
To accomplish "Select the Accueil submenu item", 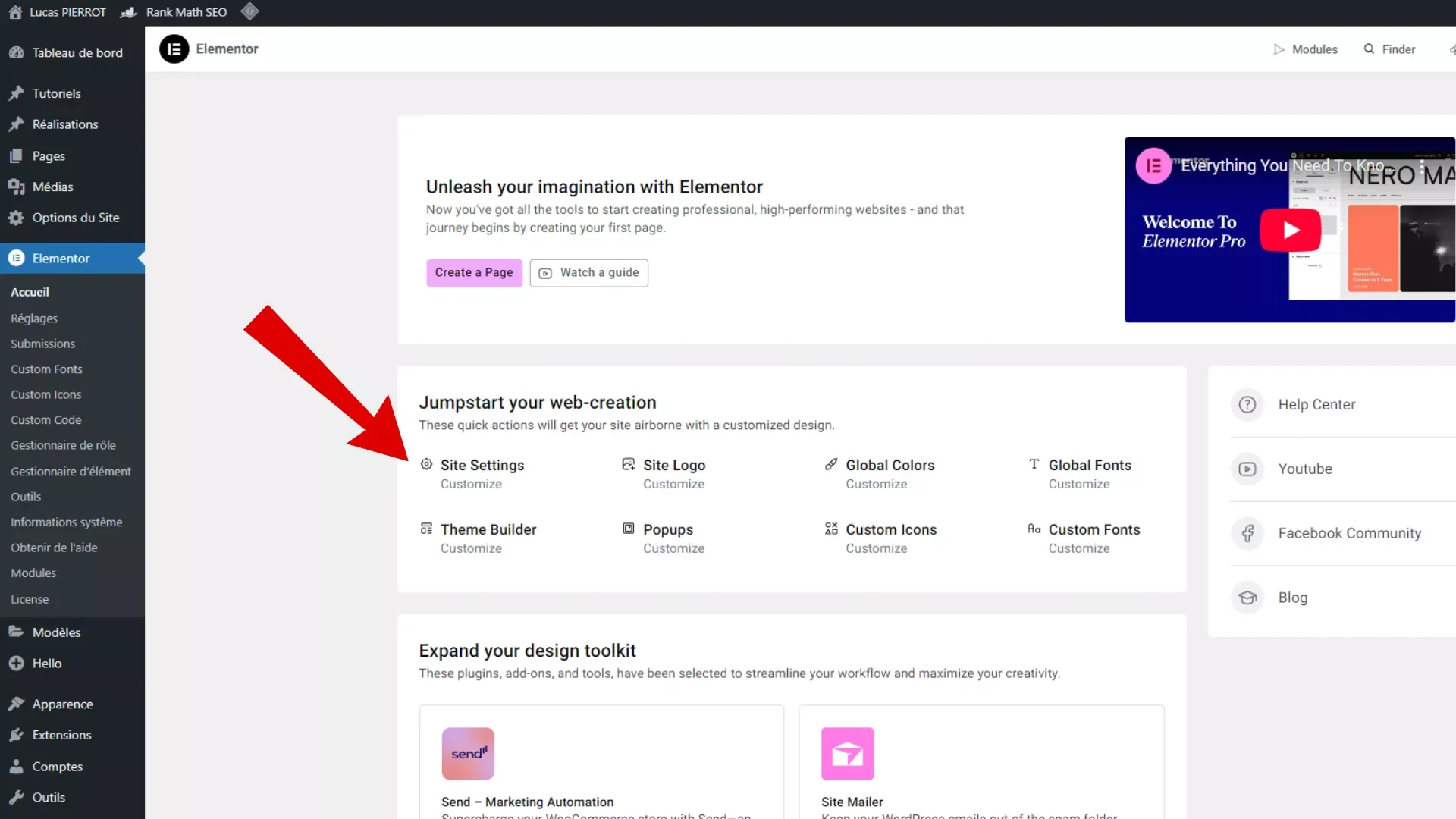I will (30, 292).
